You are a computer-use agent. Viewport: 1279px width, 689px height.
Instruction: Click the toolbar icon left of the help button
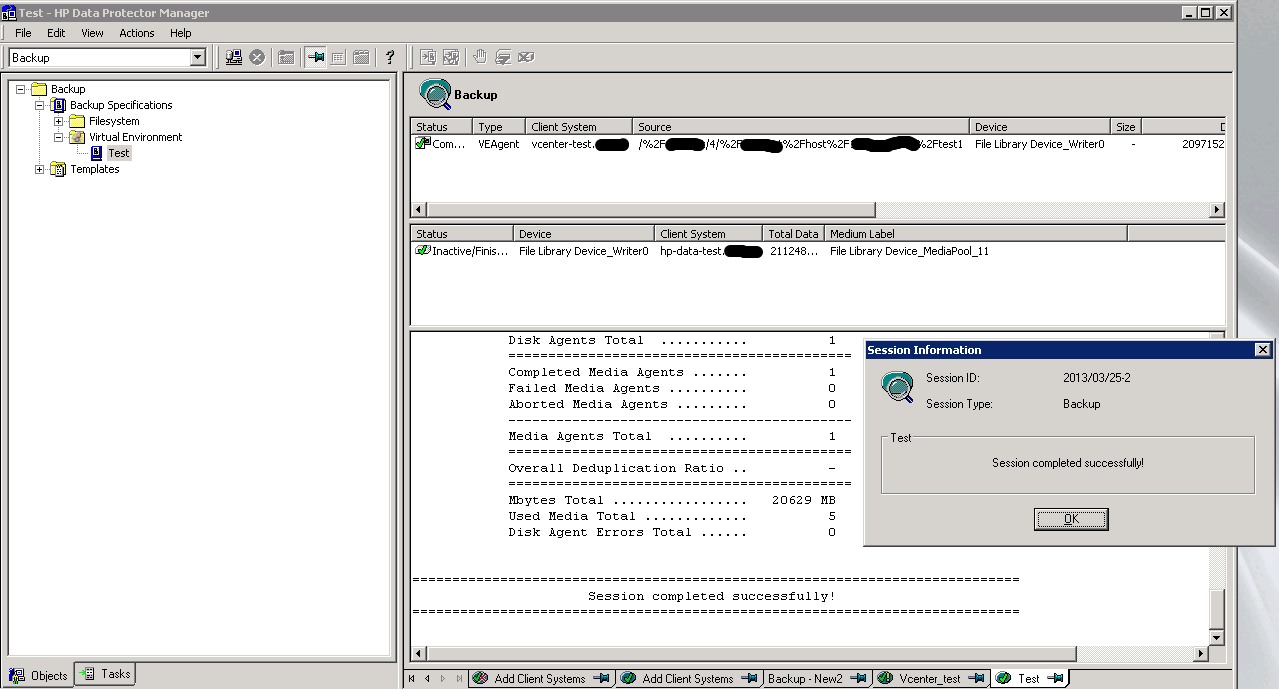tap(361, 57)
